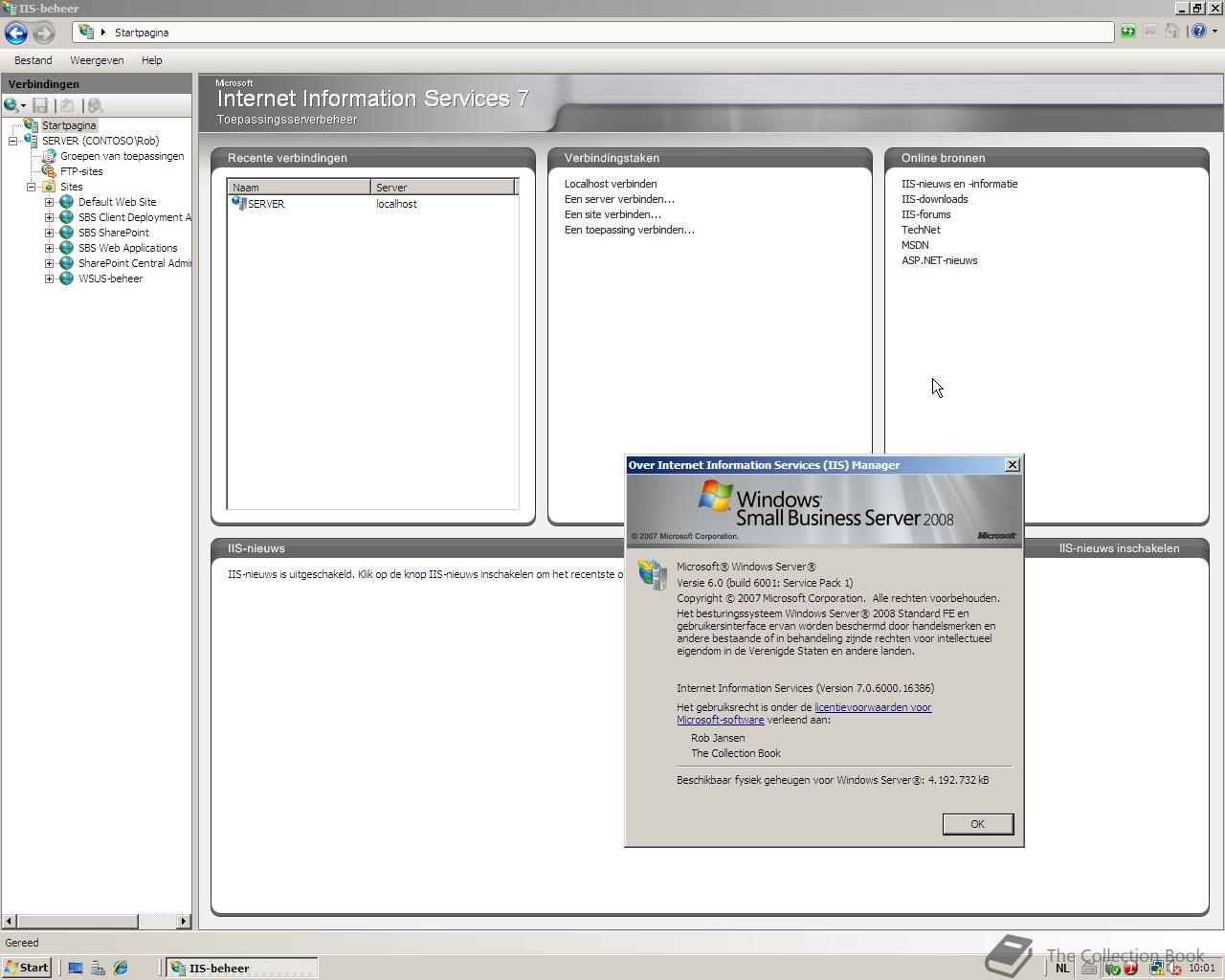Image resolution: width=1225 pixels, height=980 pixels.
Task: Open TechNet online resource
Action: click(921, 230)
